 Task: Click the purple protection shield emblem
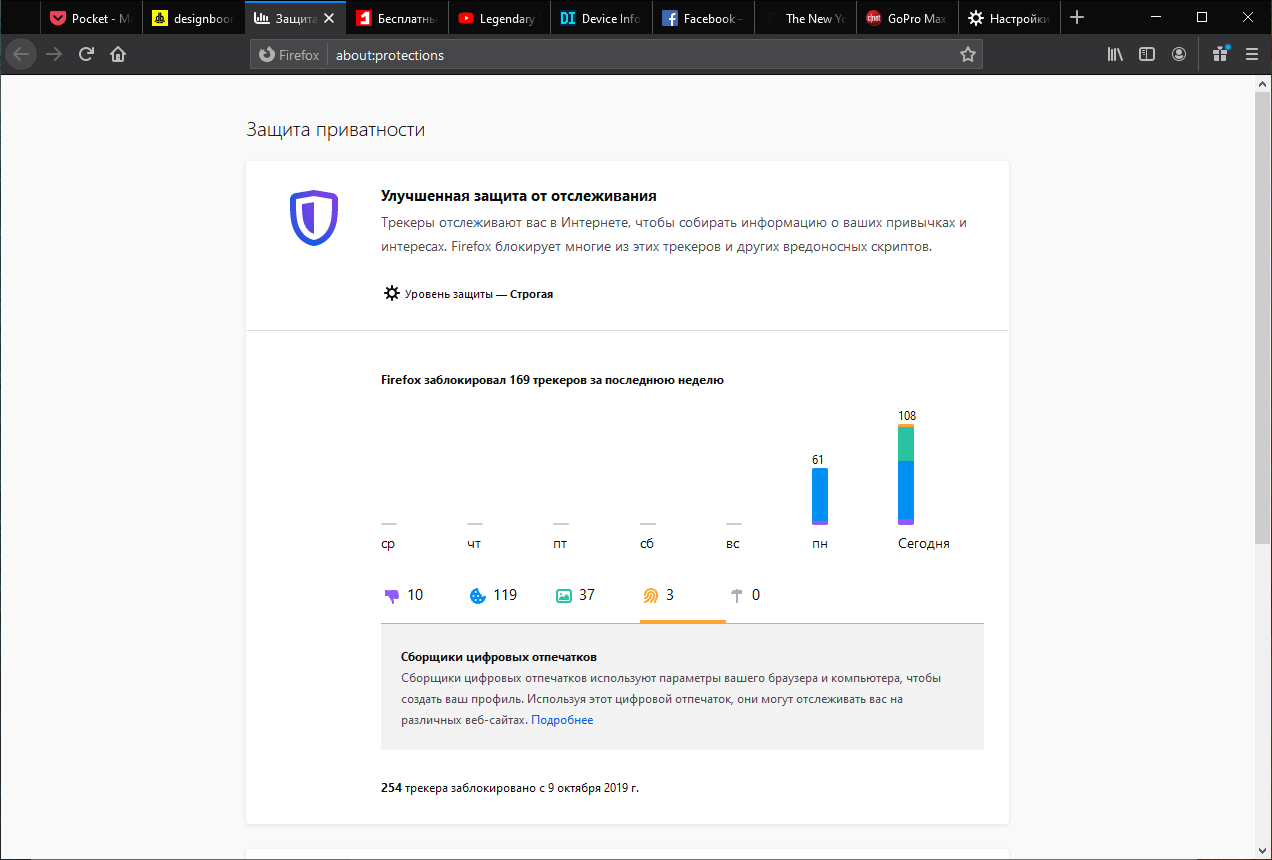tap(314, 218)
